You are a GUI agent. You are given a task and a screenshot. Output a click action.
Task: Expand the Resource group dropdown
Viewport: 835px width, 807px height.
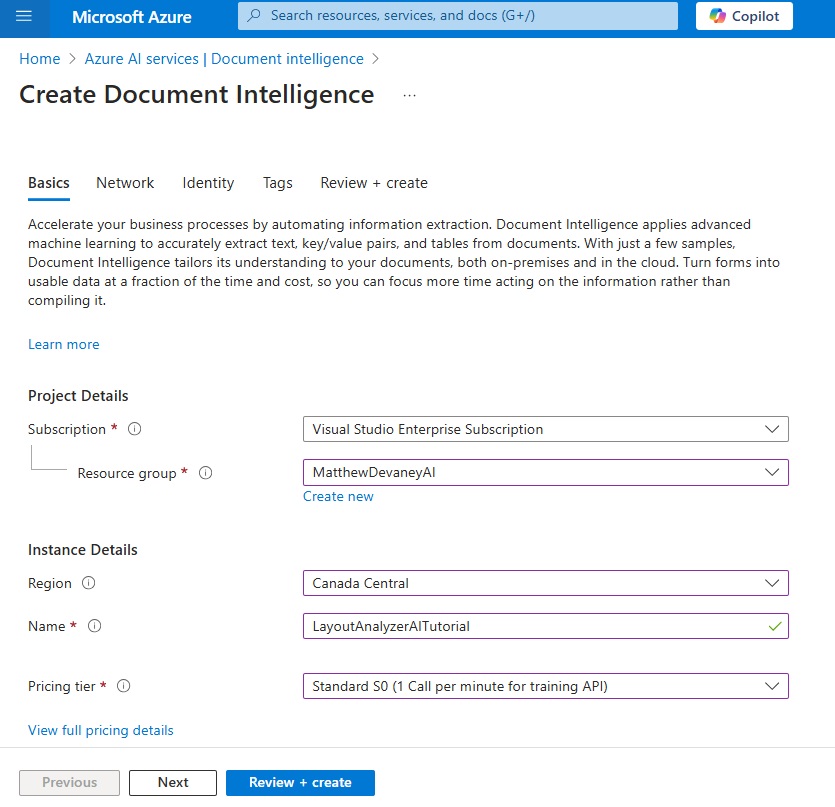545,472
